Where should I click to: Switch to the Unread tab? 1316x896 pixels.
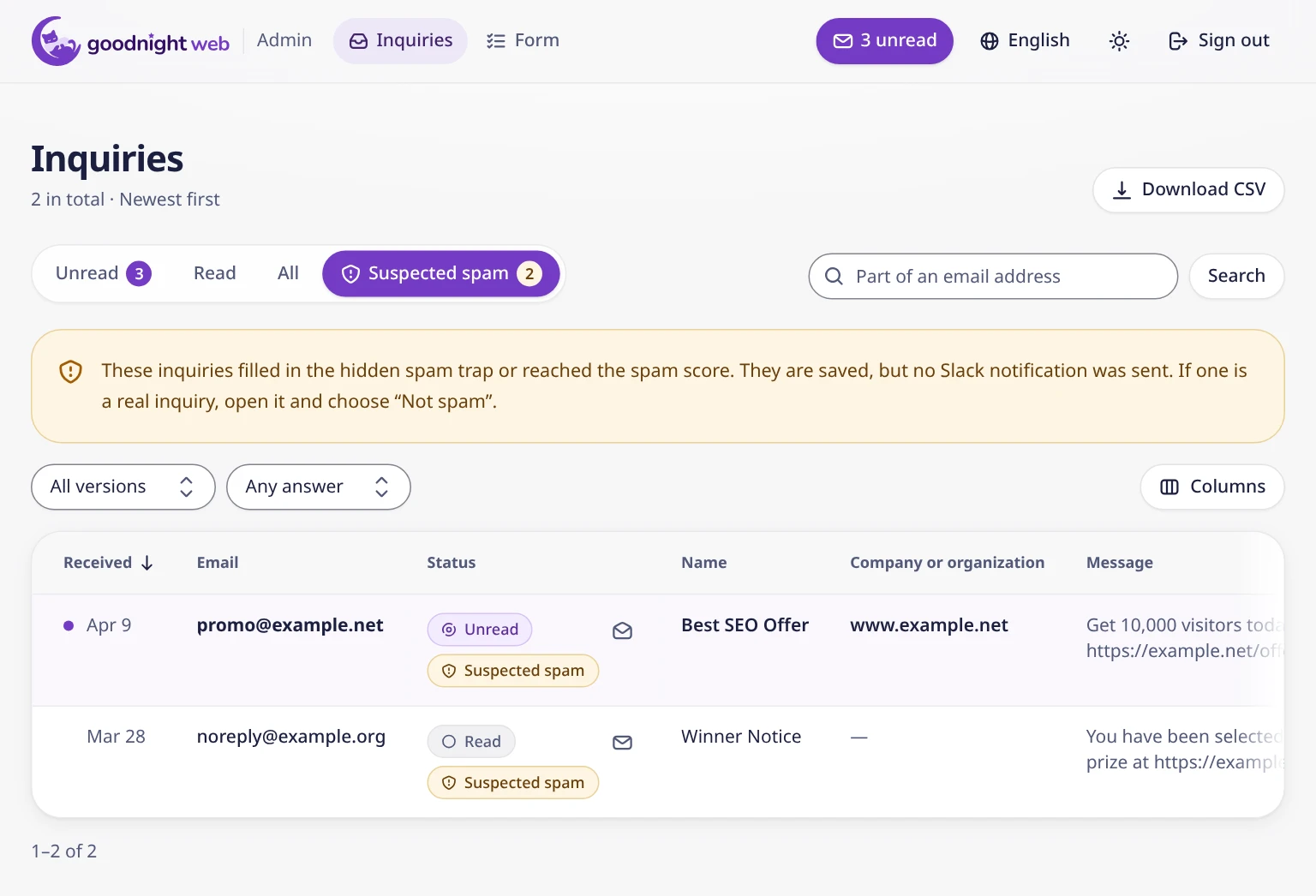[103, 273]
